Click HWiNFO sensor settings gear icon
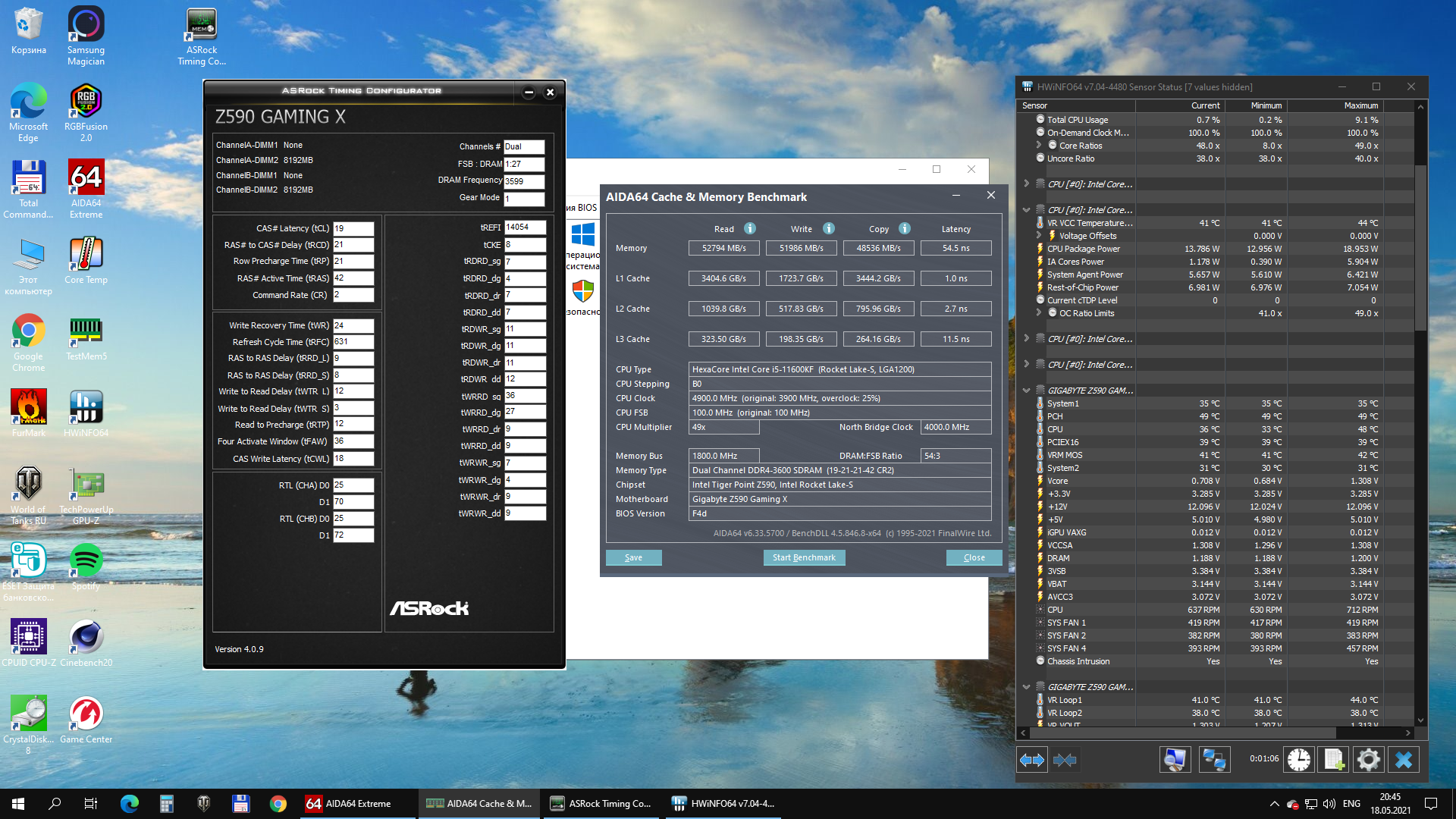The image size is (1456, 819). [1368, 759]
